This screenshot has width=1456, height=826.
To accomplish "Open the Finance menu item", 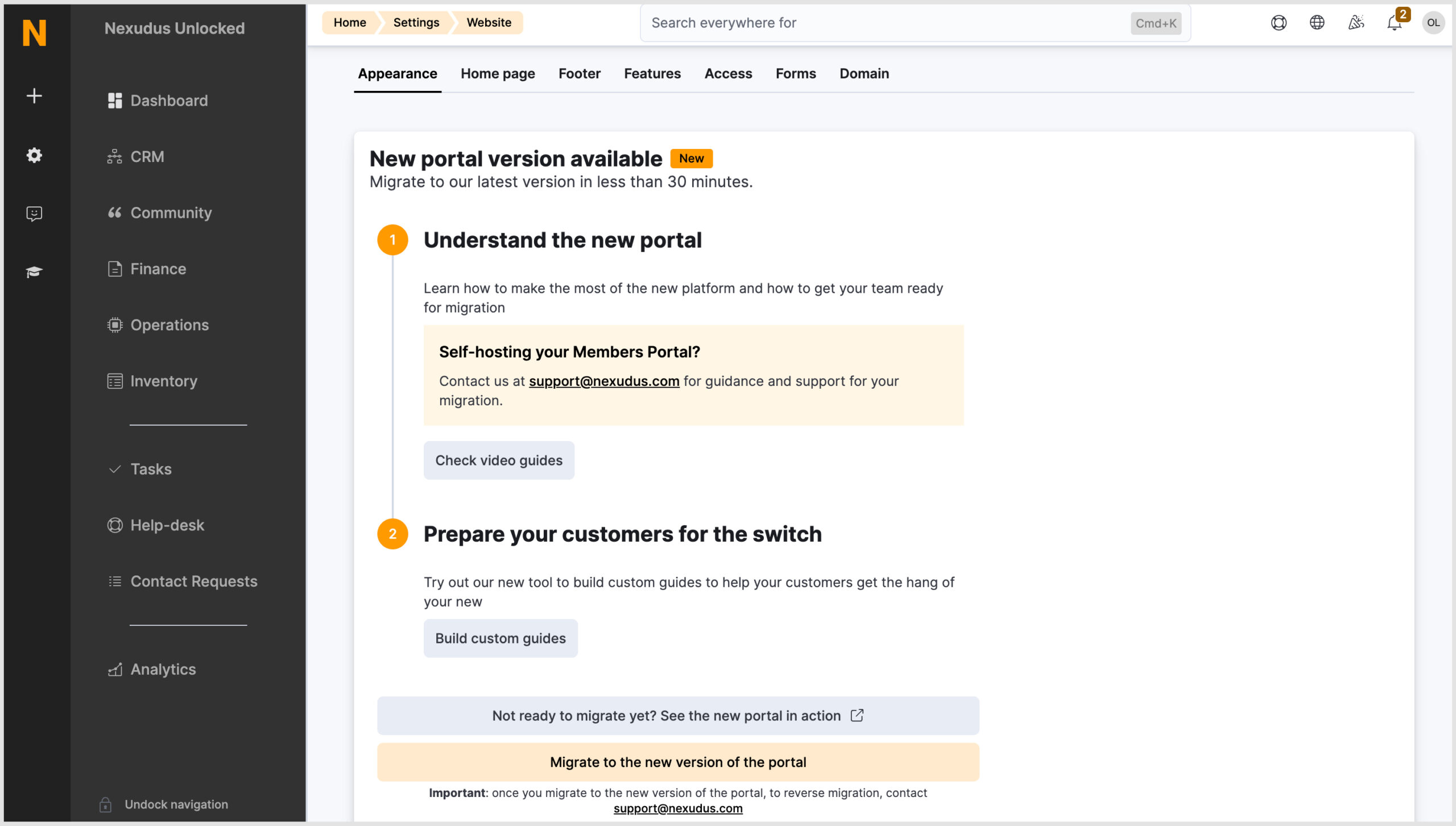I will coord(147,269).
